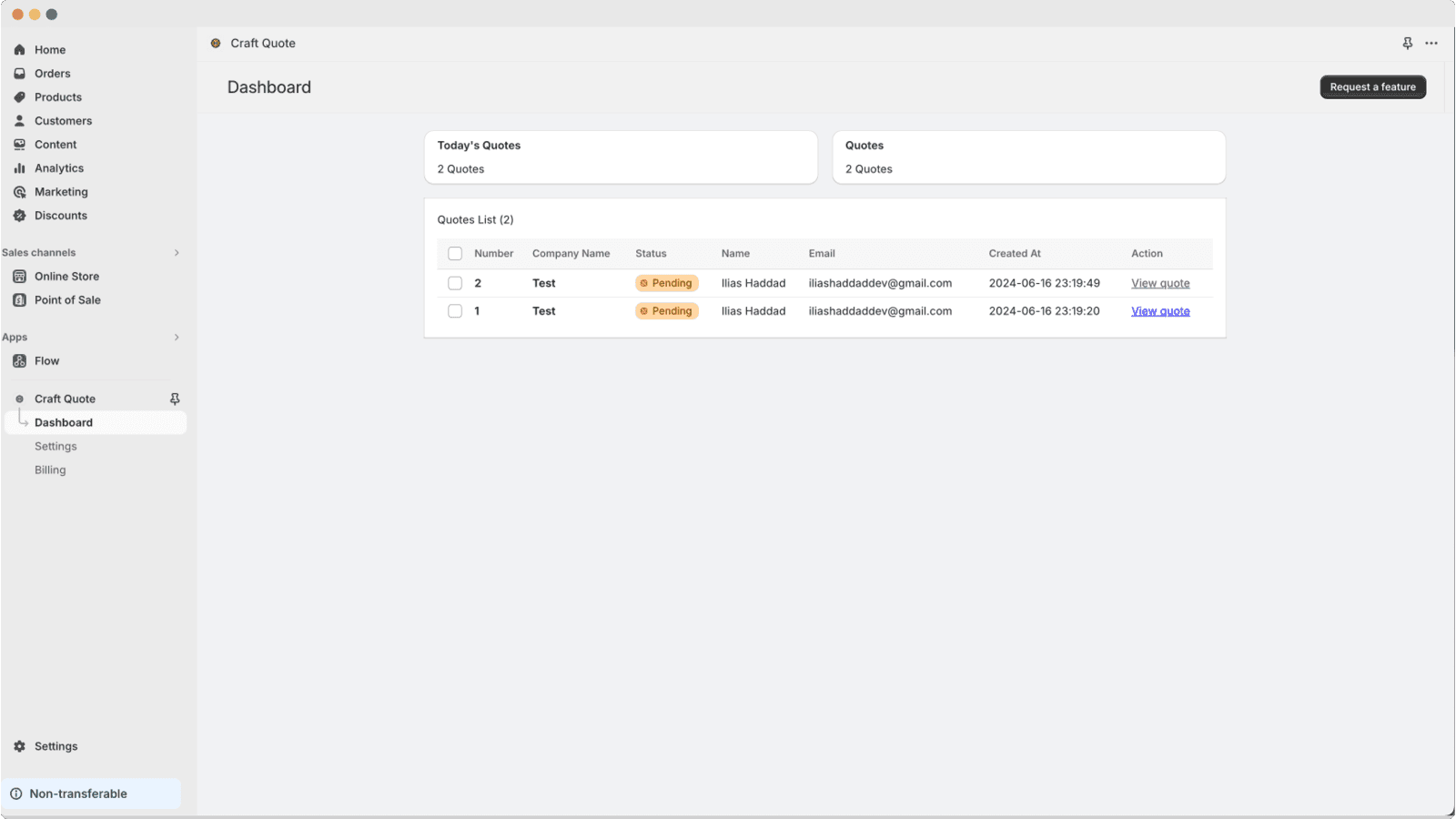Click the Request a feature button
Screen dimensions: 1456x819
[1372, 86]
